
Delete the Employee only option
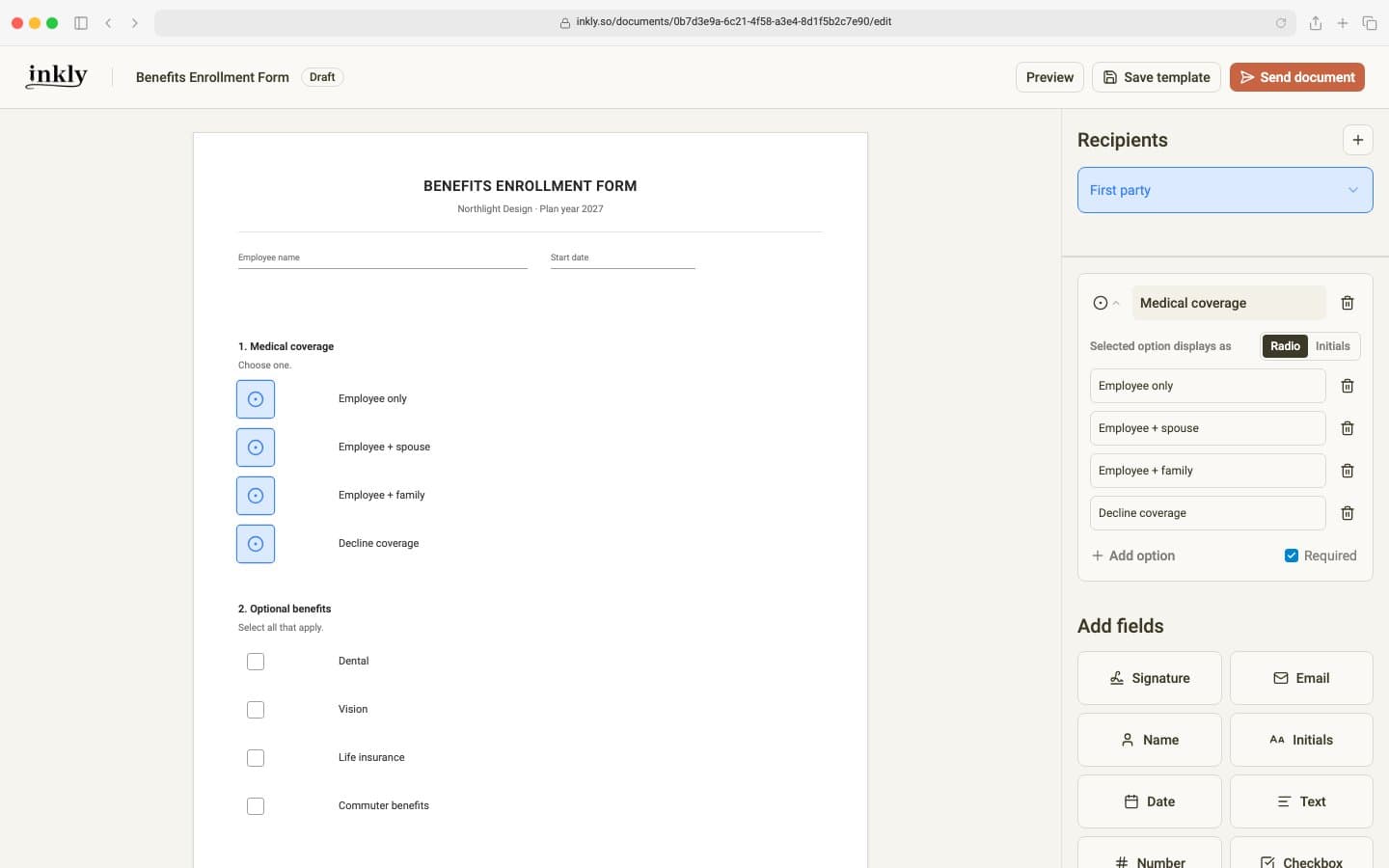point(1348,386)
